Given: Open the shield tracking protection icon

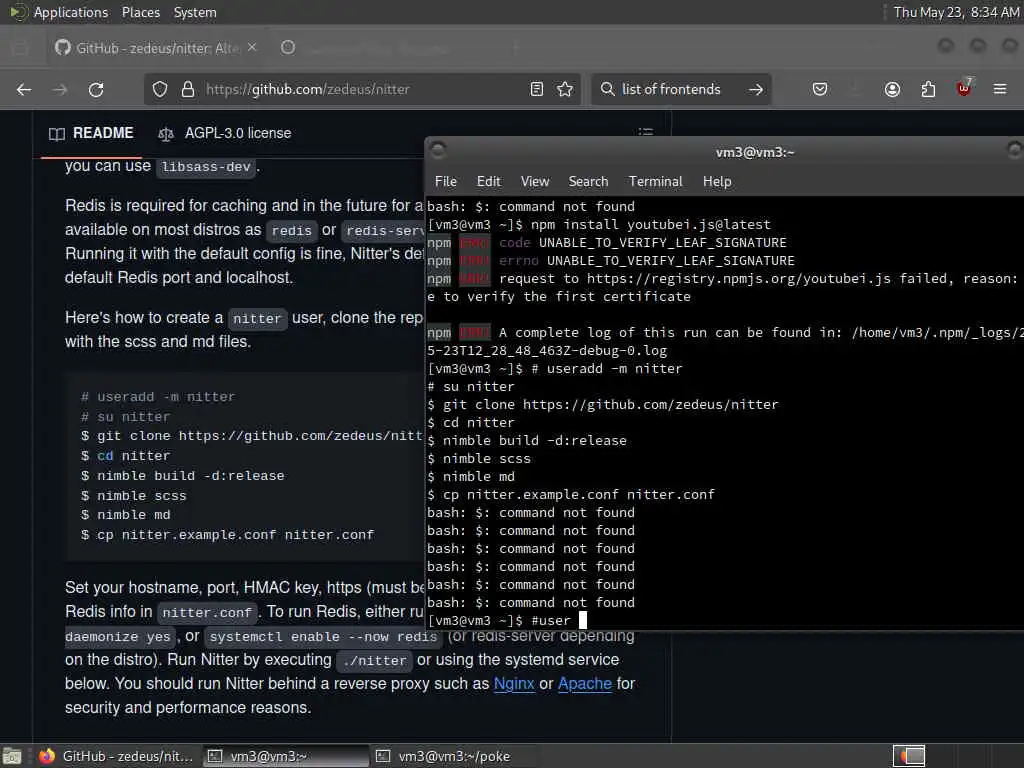Looking at the screenshot, I should coord(160,89).
